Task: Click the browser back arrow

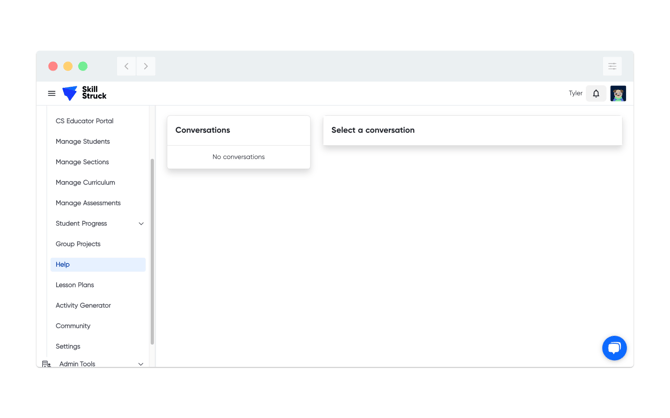Action: click(126, 66)
